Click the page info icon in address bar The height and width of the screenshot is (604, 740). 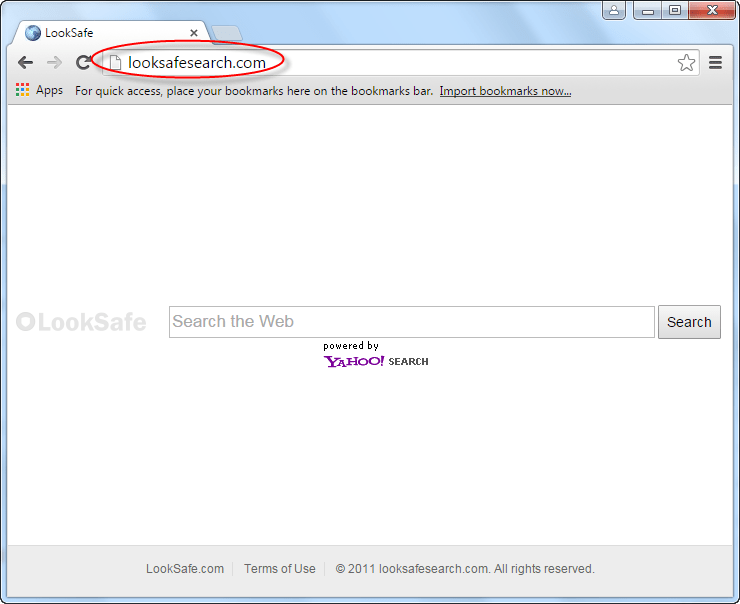point(115,63)
